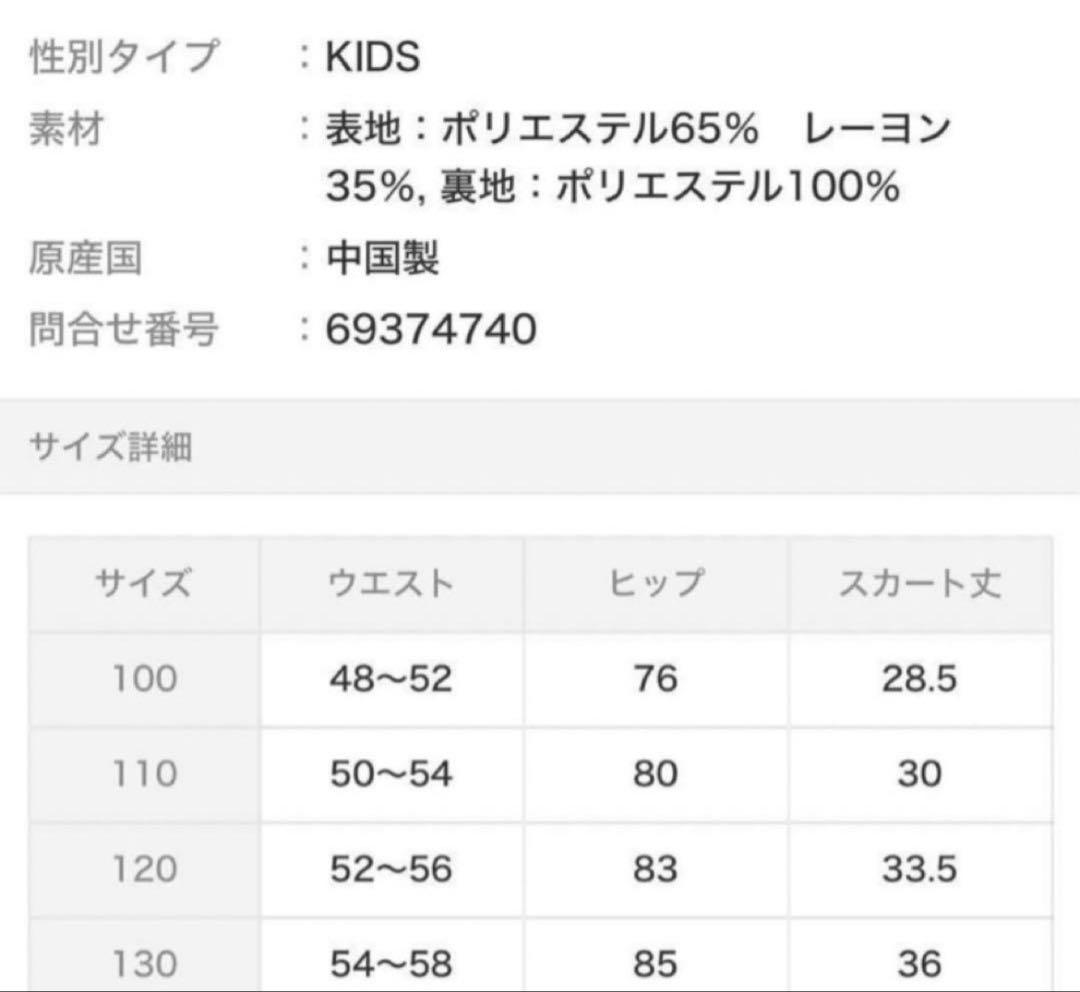This screenshot has width=1080, height=992.
Task: Click the 54~58 waist cell
Action: pyautogui.click(x=391, y=963)
